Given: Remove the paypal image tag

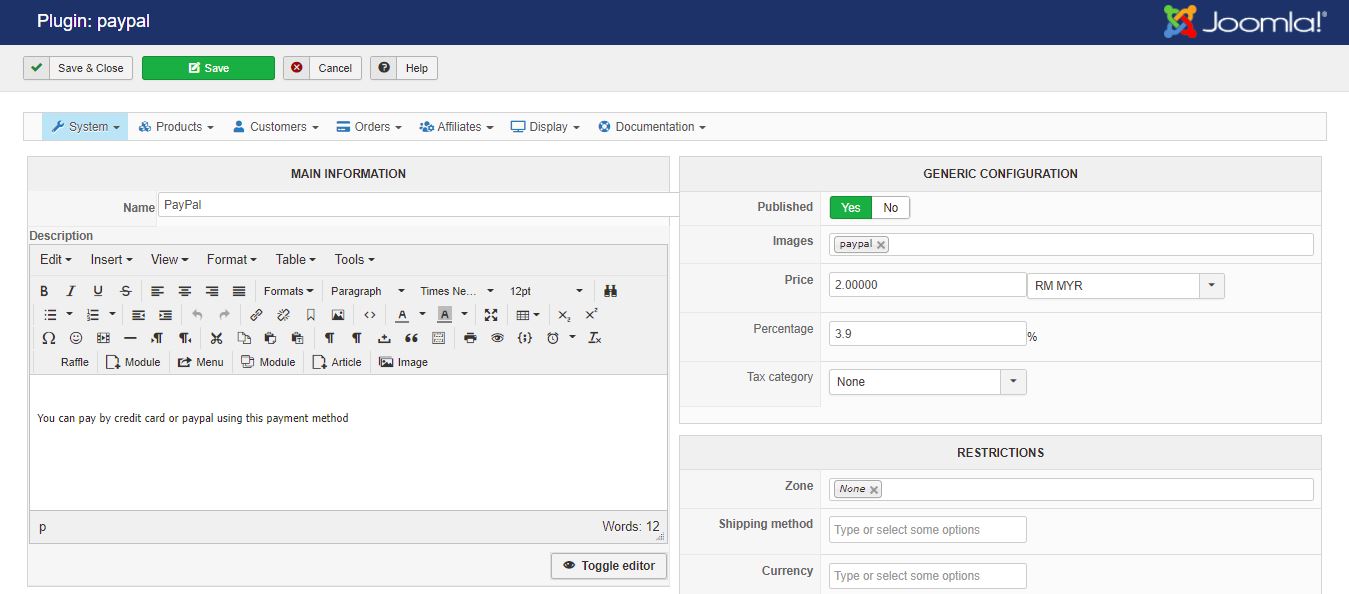Looking at the screenshot, I should point(881,245).
